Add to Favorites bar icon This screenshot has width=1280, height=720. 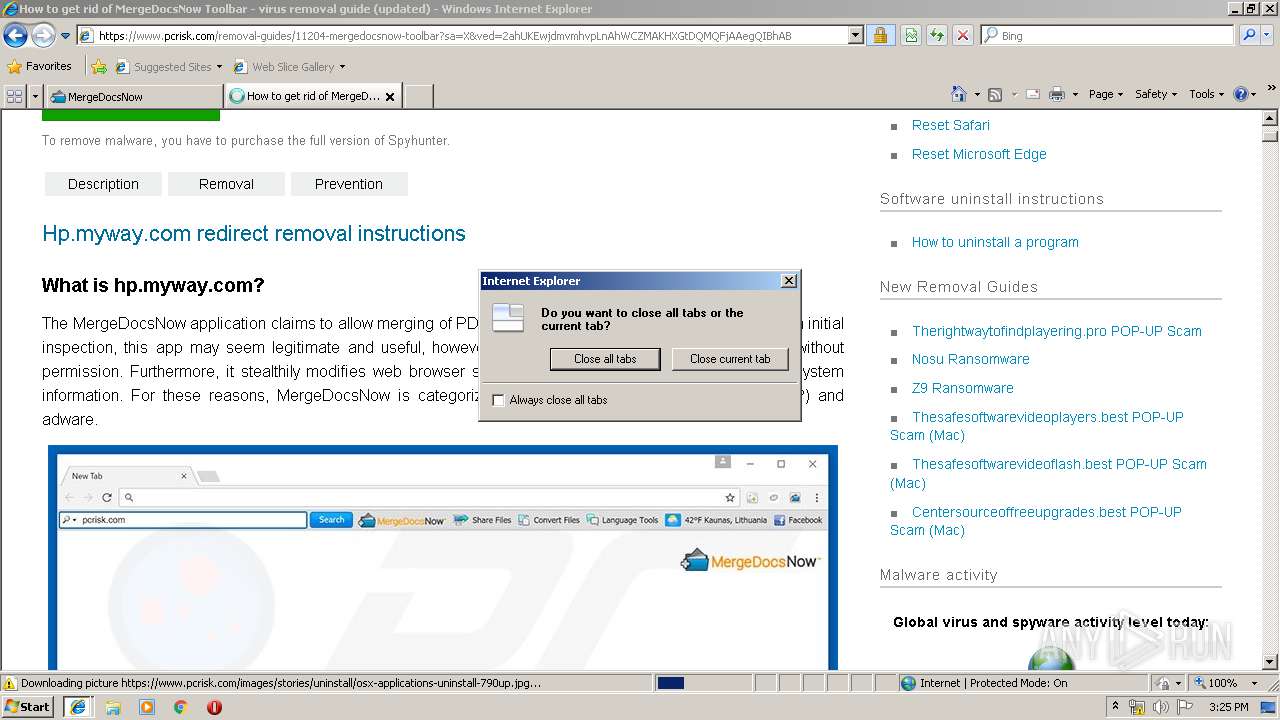pos(99,67)
